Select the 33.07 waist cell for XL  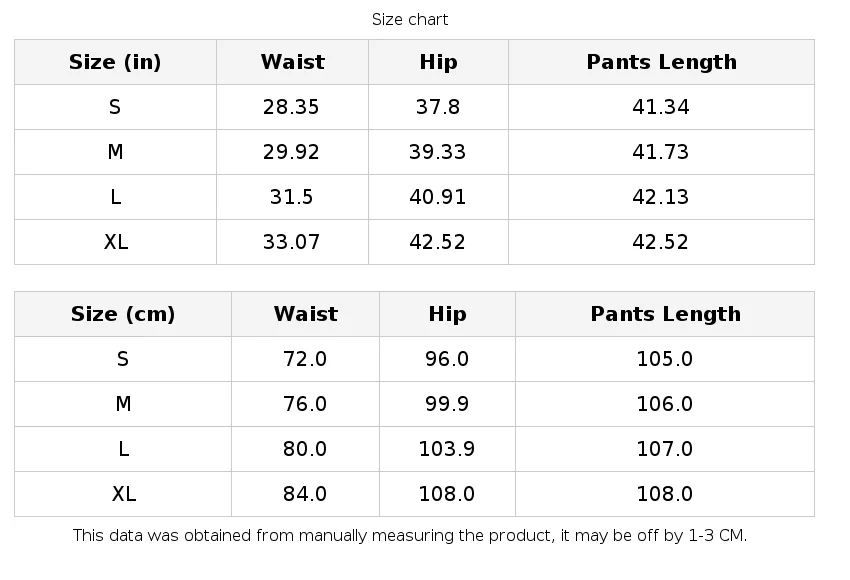coord(292,242)
